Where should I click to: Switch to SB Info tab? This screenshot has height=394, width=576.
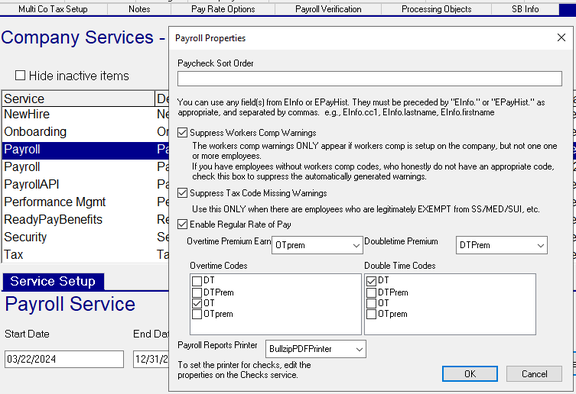[525, 9]
